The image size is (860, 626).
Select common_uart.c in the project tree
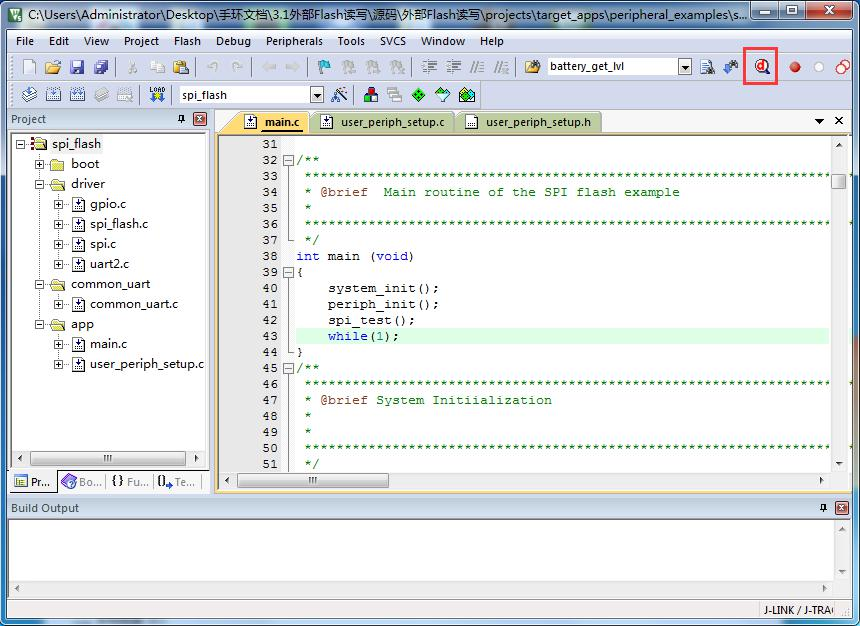[x=134, y=304]
